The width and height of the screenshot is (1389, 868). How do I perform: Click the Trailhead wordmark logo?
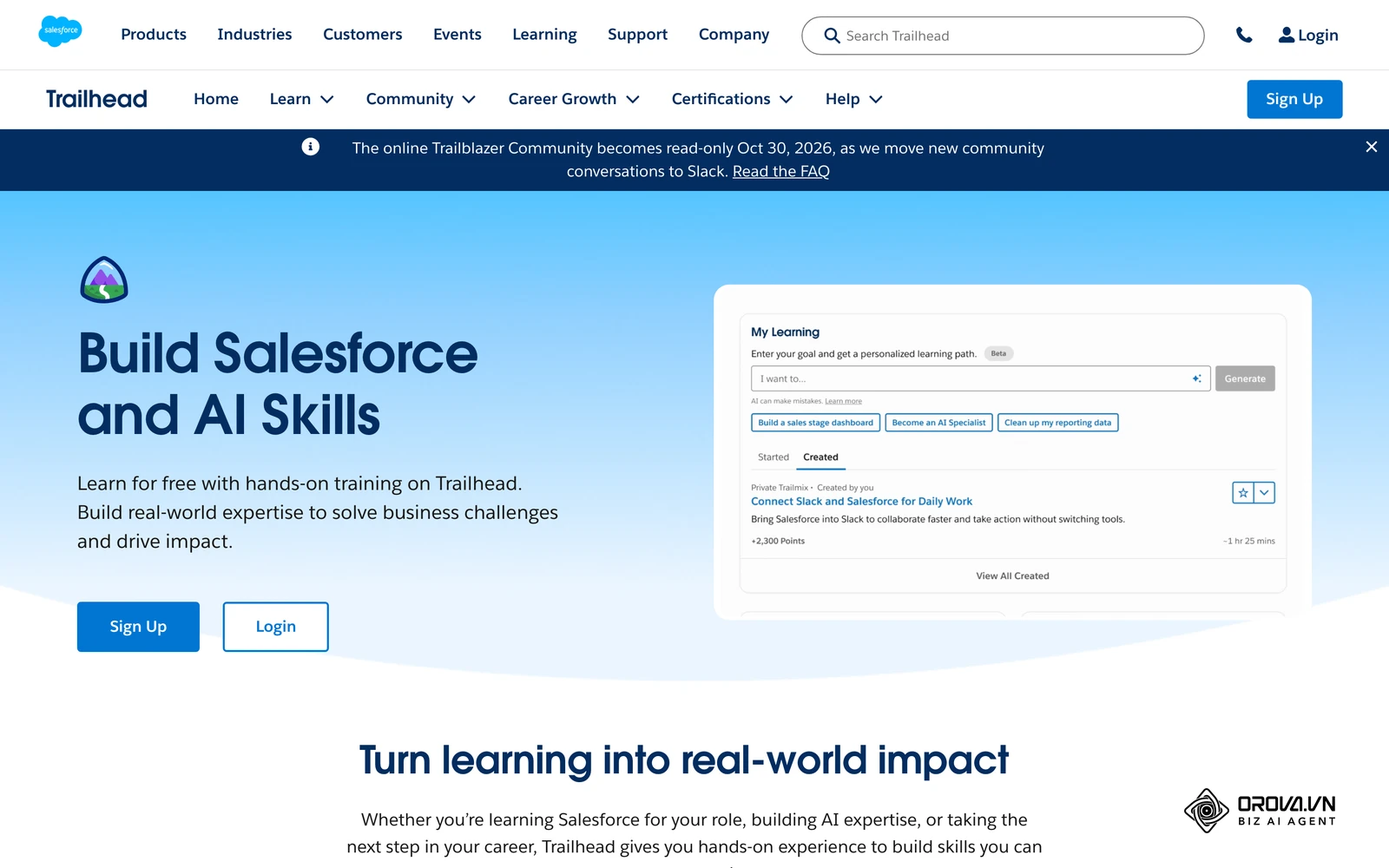click(x=96, y=99)
